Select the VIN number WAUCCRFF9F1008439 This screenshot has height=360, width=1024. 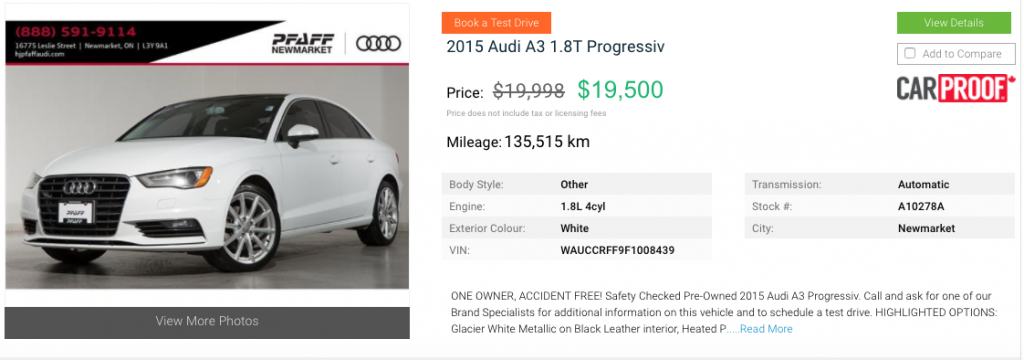(617, 250)
